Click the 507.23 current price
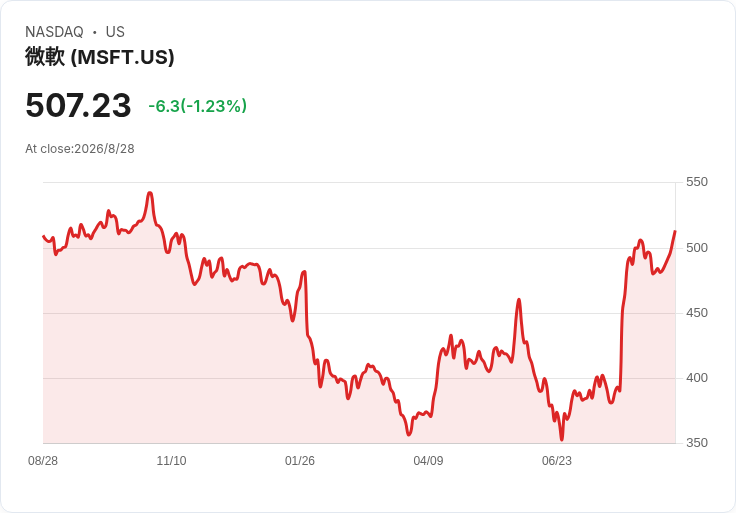Screen dimensions: 736x513 [x=78, y=105]
